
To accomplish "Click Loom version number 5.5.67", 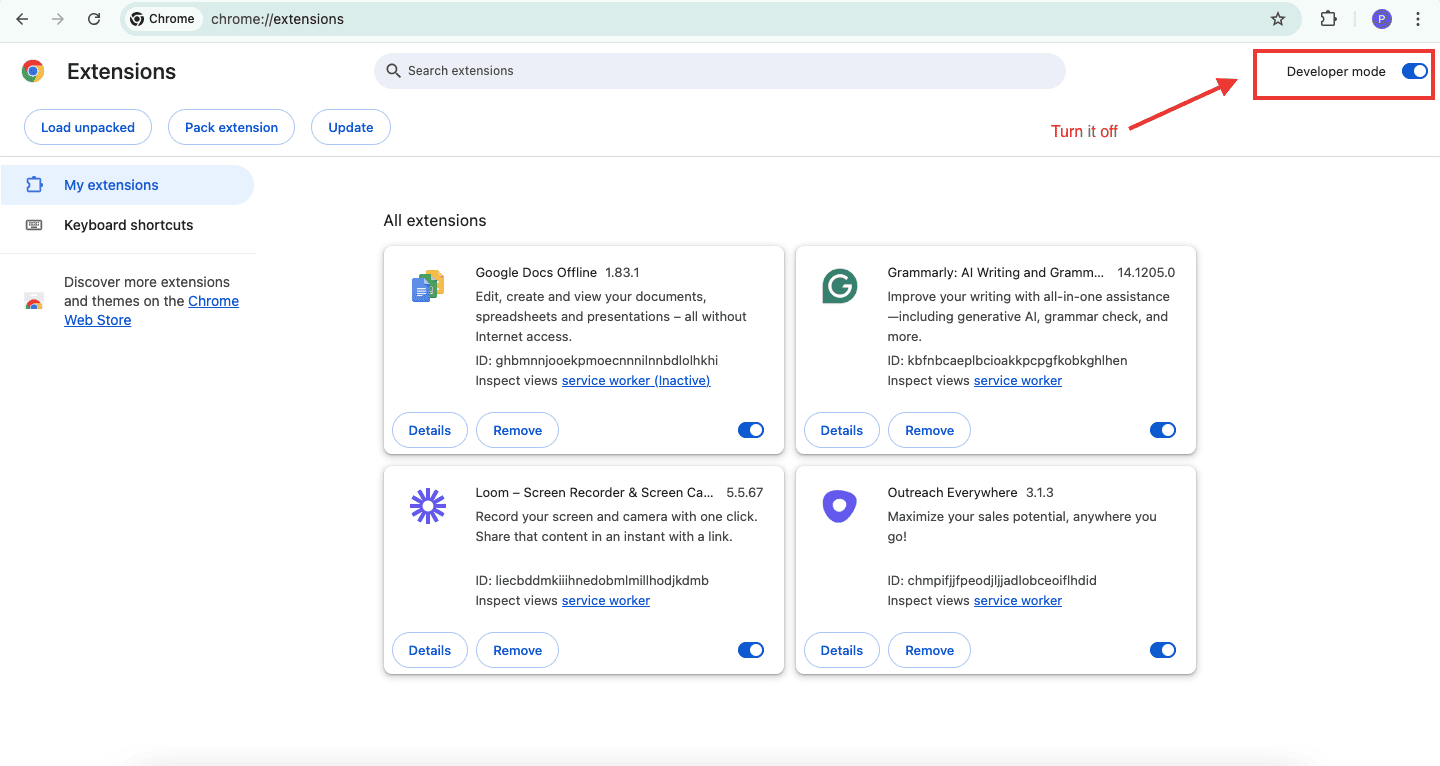I will pyautogui.click(x=745, y=493).
